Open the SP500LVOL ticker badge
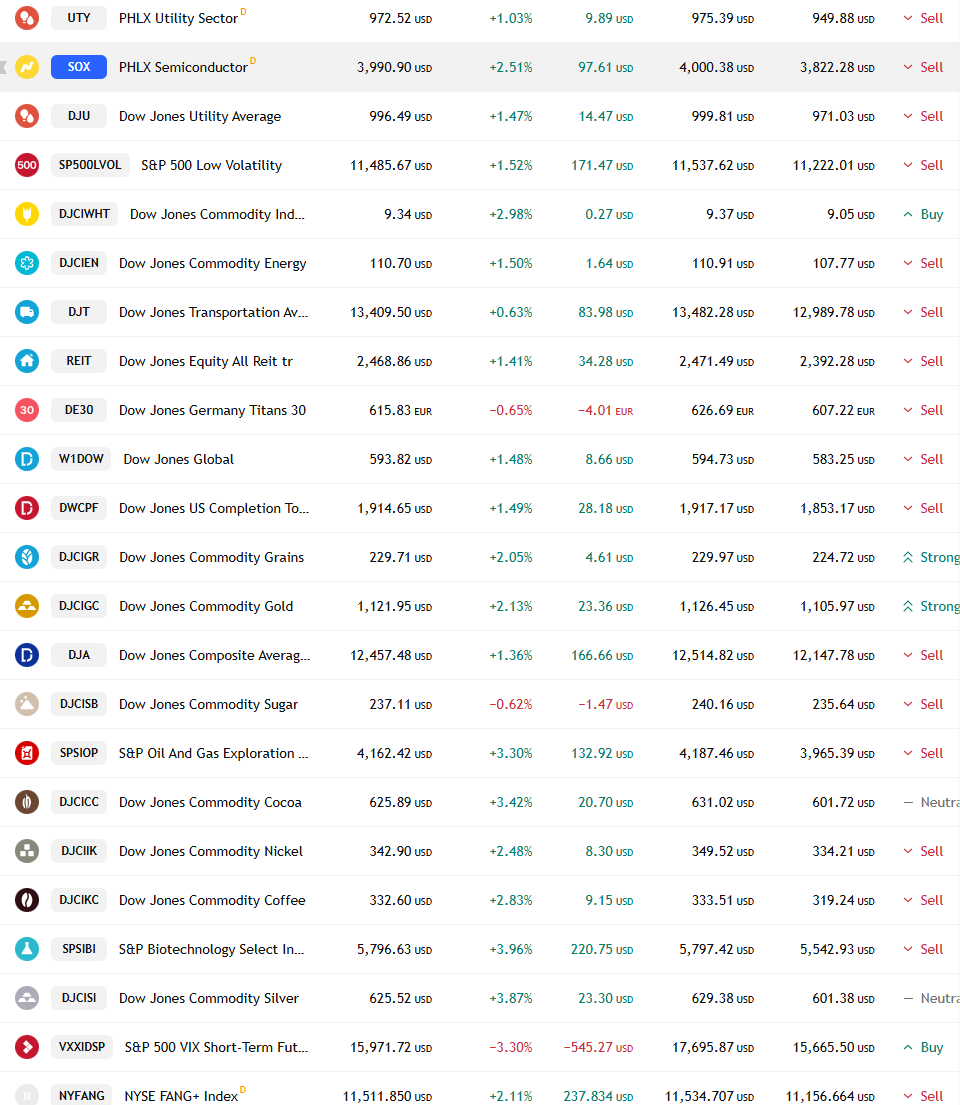Image resolution: width=960 pixels, height=1105 pixels. tap(90, 165)
